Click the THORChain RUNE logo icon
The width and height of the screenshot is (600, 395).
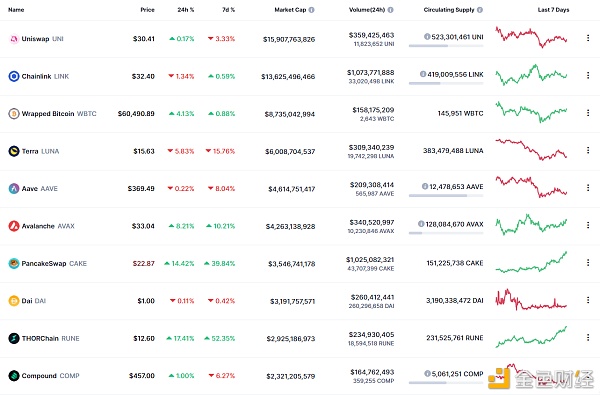tap(14, 338)
